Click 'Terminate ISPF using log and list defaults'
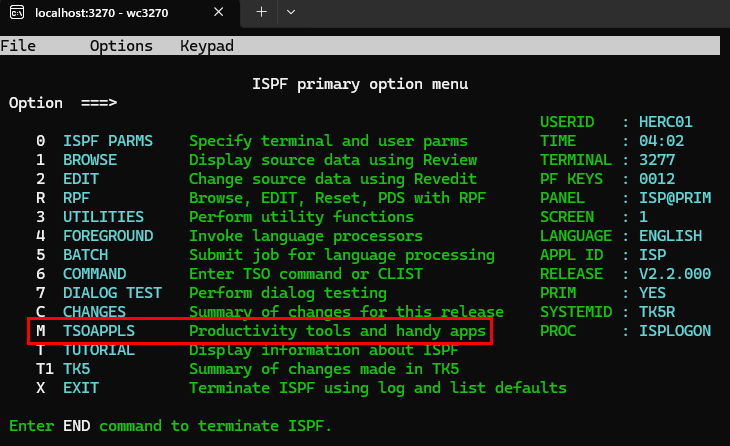Image resolution: width=730 pixels, height=446 pixels. click(x=378, y=388)
